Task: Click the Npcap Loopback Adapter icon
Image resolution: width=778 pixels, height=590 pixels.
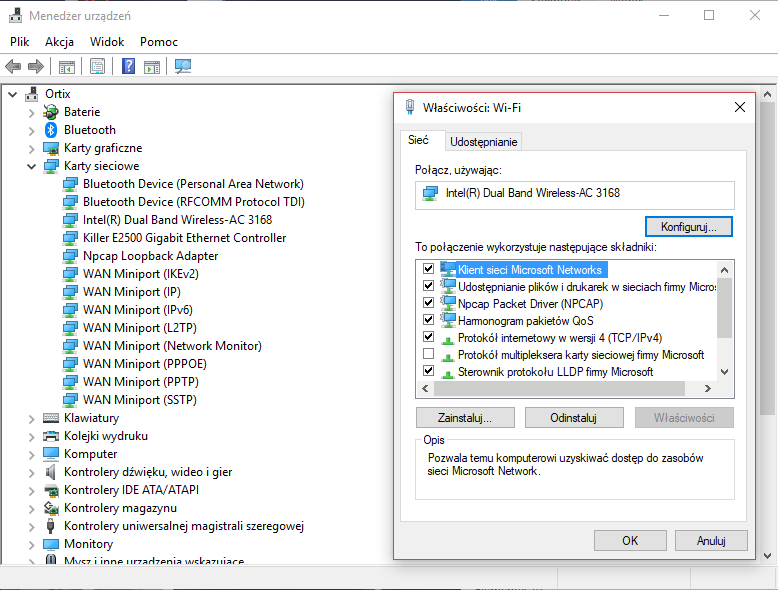Action: pyautogui.click(x=70, y=256)
